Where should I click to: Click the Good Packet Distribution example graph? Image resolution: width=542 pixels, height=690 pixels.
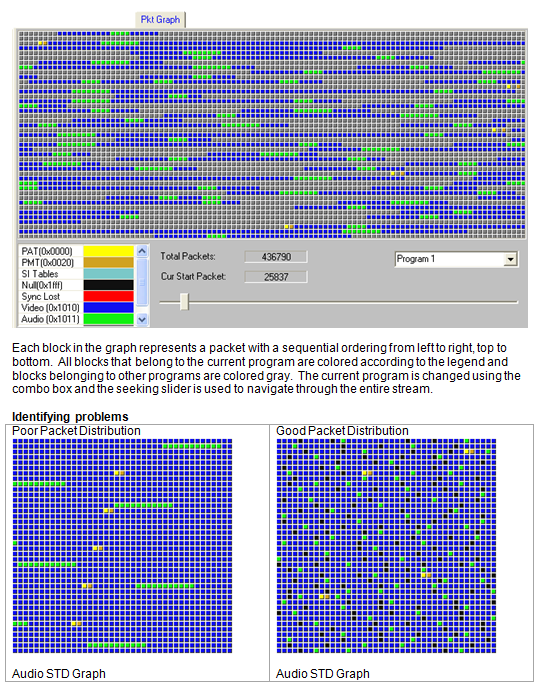(386, 546)
